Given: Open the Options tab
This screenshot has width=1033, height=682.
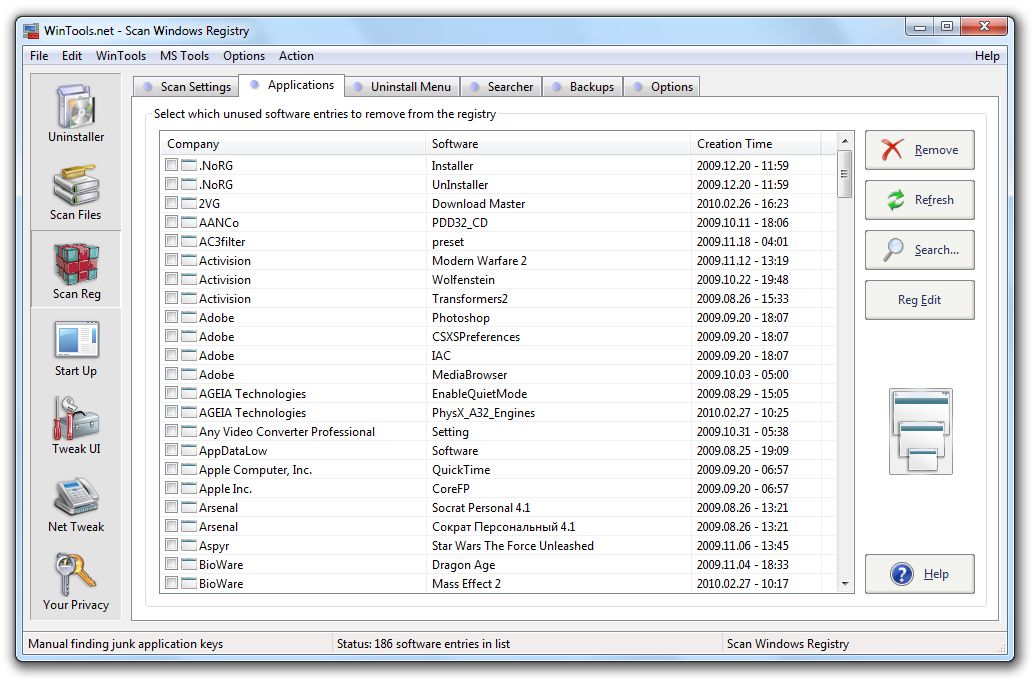Looking at the screenshot, I should 661,87.
